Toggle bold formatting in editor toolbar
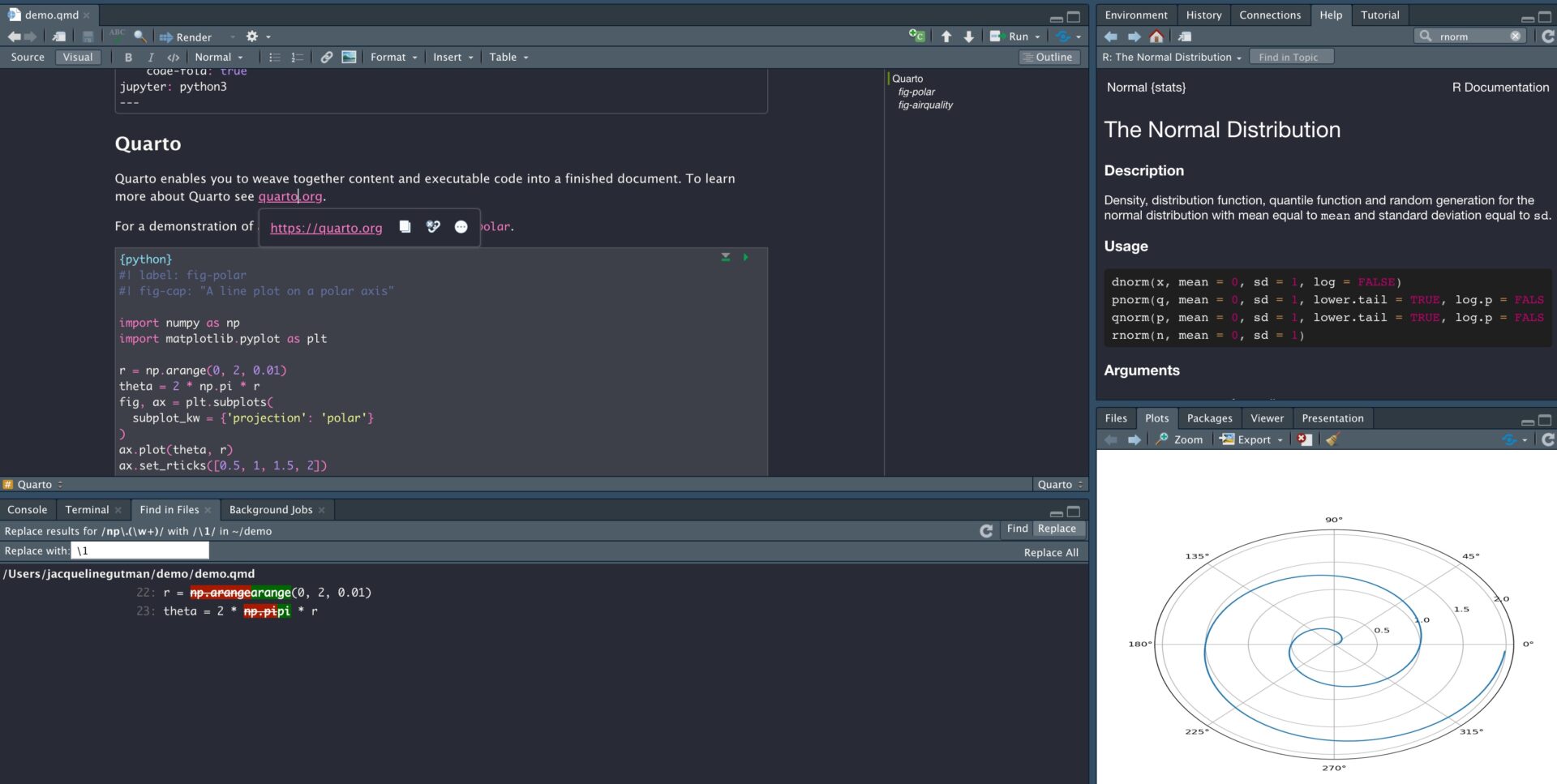The width and height of the screenshot is (1557, 784). pyautogui.click(x=128, y=58)
